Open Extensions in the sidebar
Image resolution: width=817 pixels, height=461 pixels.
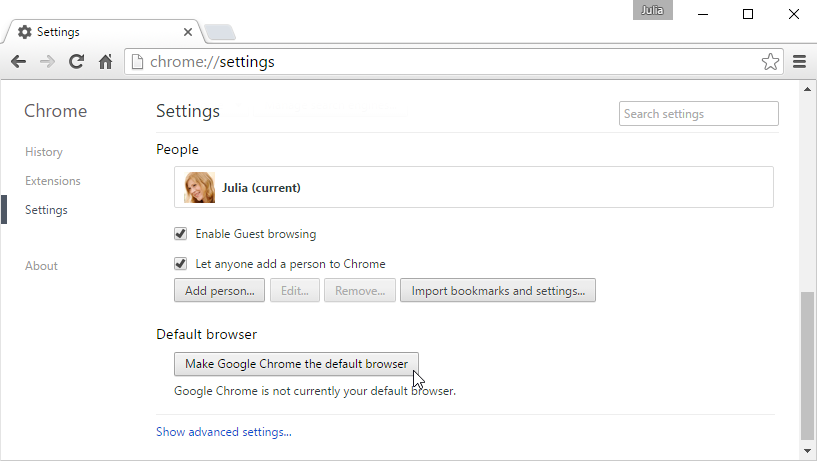(x=53, y=181)
